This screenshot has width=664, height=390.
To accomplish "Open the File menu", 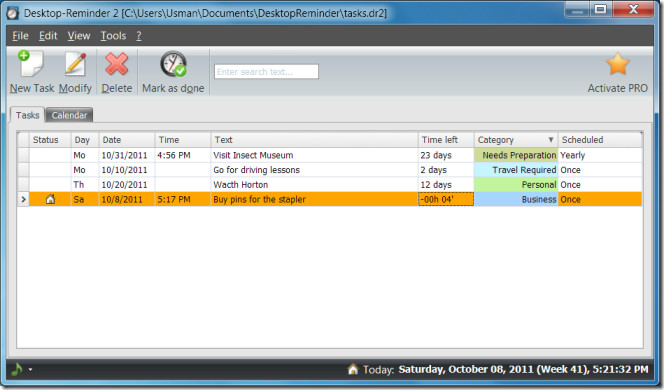I will (20, 36).
